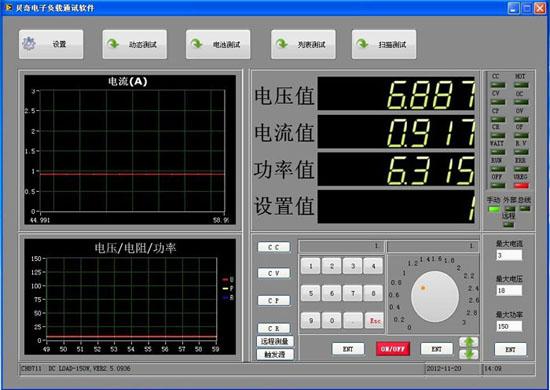Screen dimensions: 550x390
Task: Click the red Esc keypad key
Action: point(374,321)
